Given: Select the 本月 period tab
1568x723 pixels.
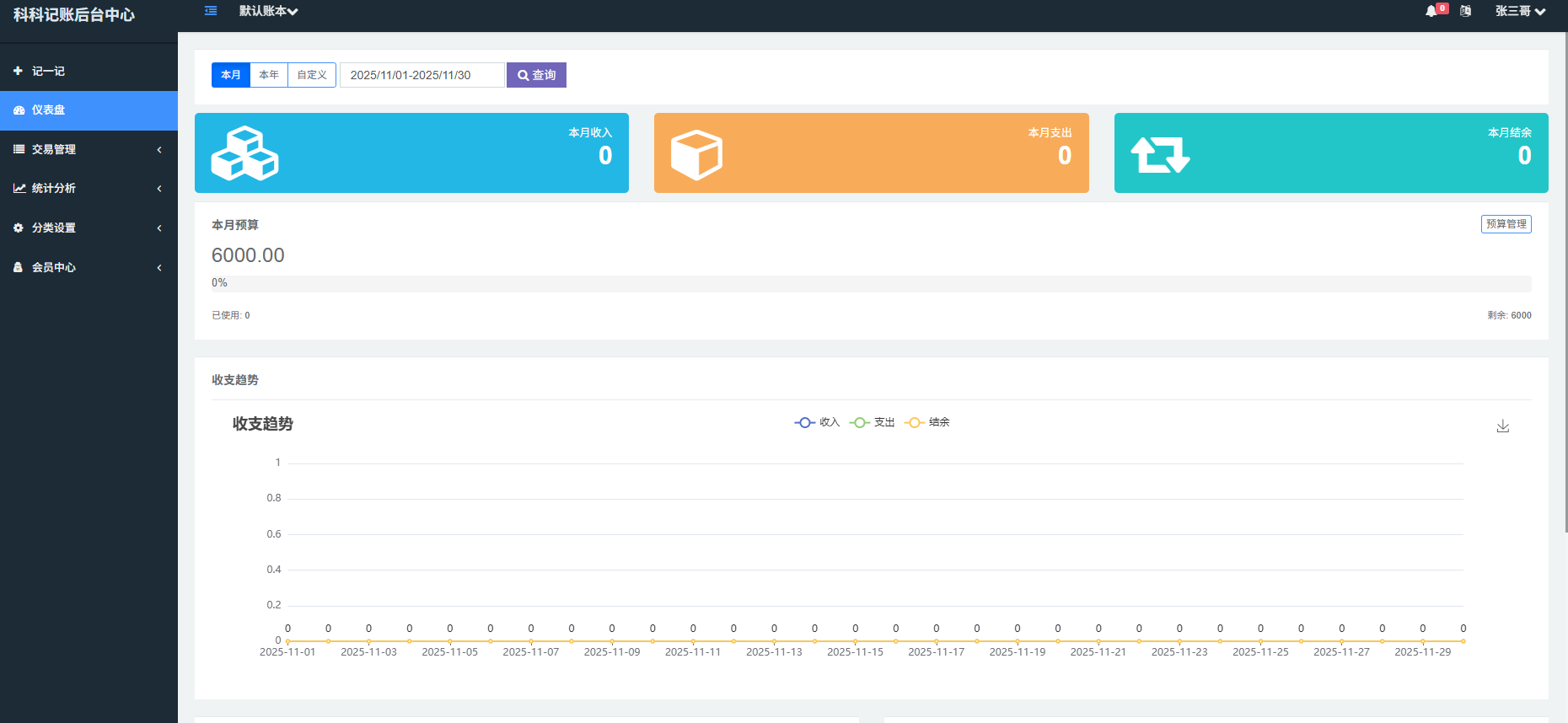Looking at the screenshot, I should point(231,75).
